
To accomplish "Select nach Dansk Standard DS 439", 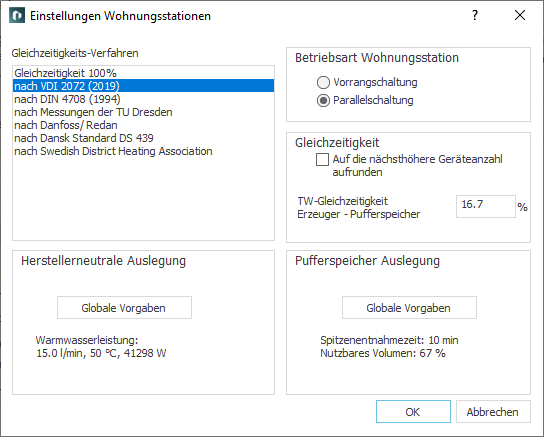I will click(x=143, y=138).
